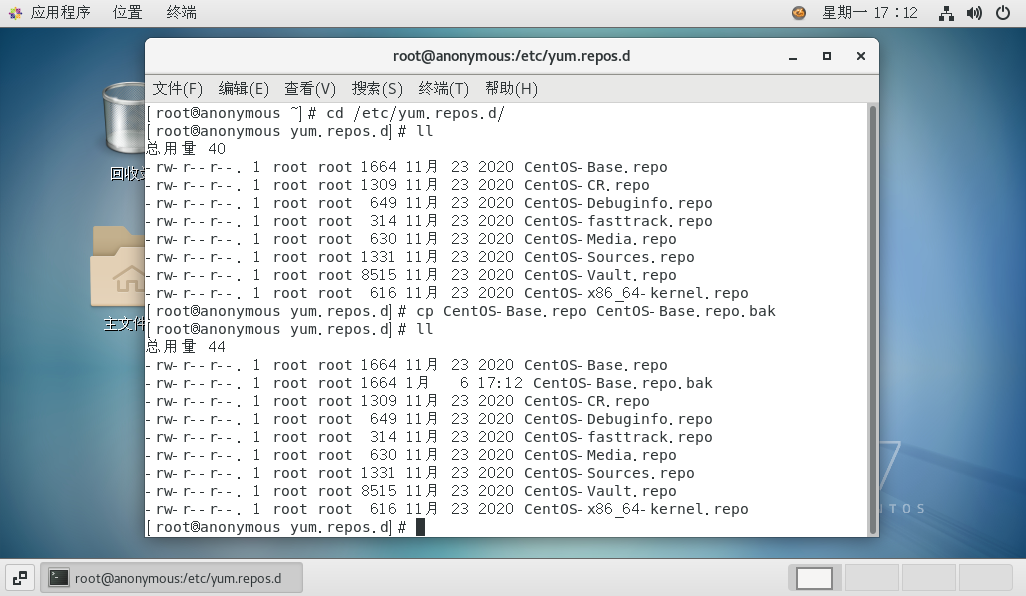
Task: Click the terminal vertical scrollbar
Action: click(x=872, y=319)
